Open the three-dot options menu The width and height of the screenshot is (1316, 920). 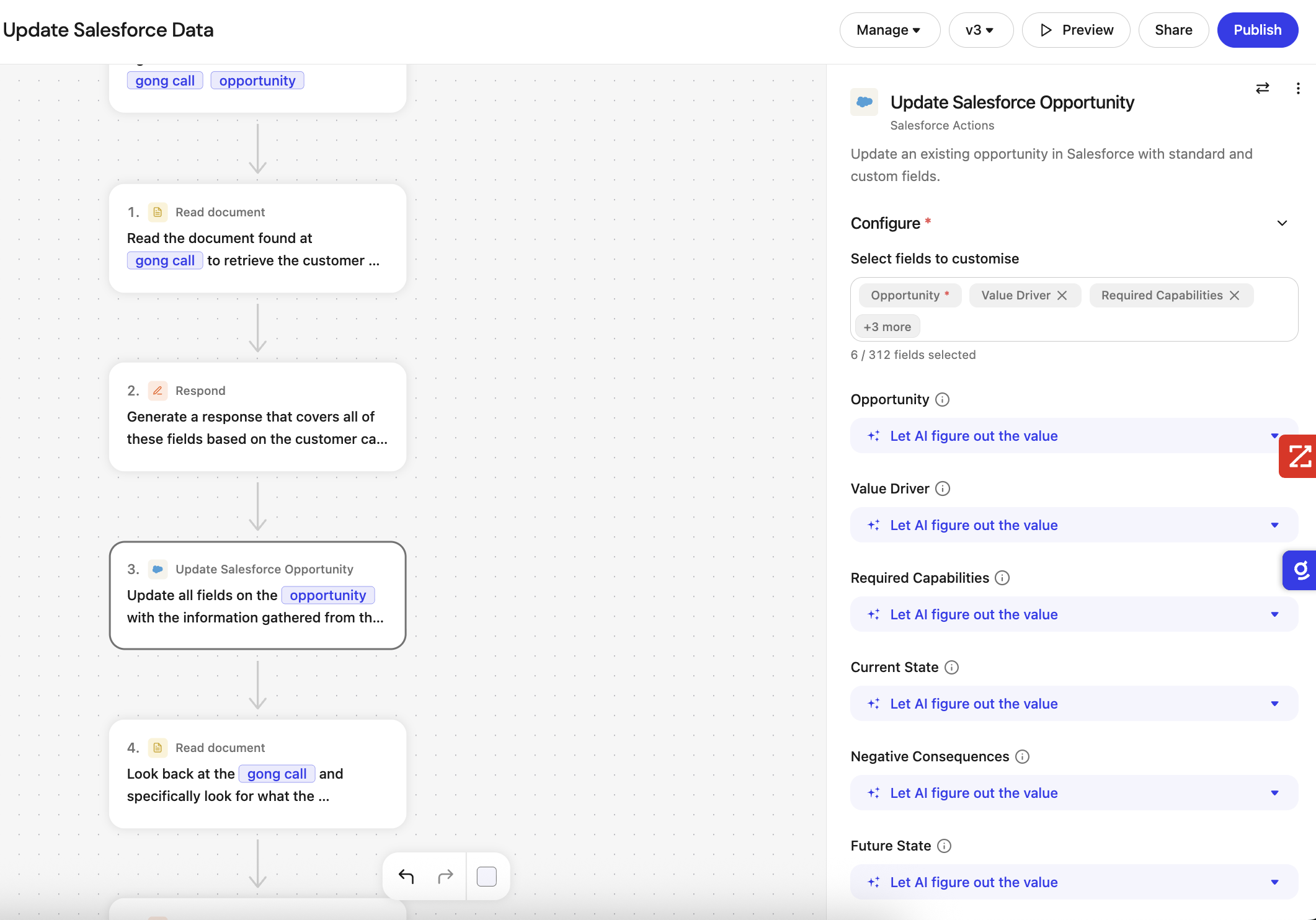click(1298, 88)
